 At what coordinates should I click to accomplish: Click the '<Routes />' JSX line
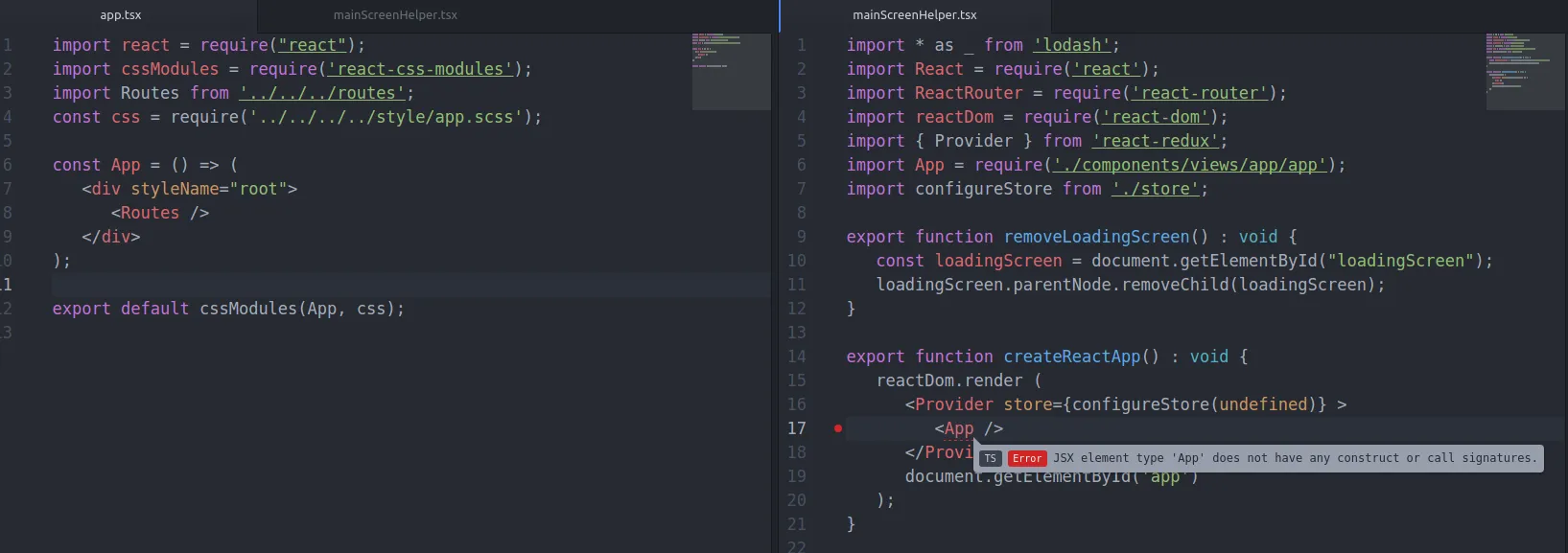[159, 213]
